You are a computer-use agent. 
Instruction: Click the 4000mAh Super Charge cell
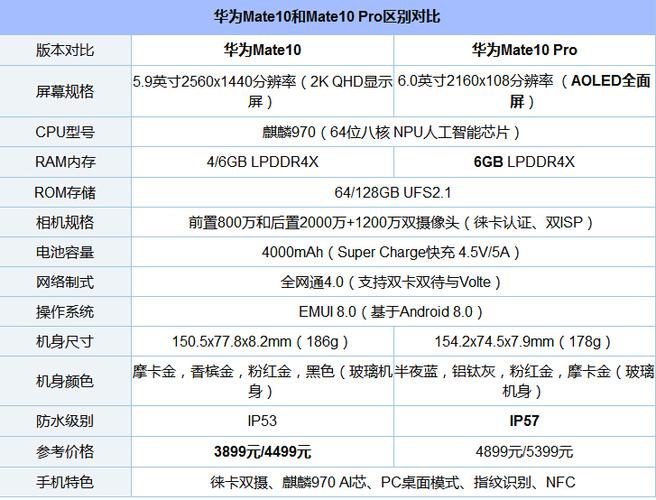(391, 252)
